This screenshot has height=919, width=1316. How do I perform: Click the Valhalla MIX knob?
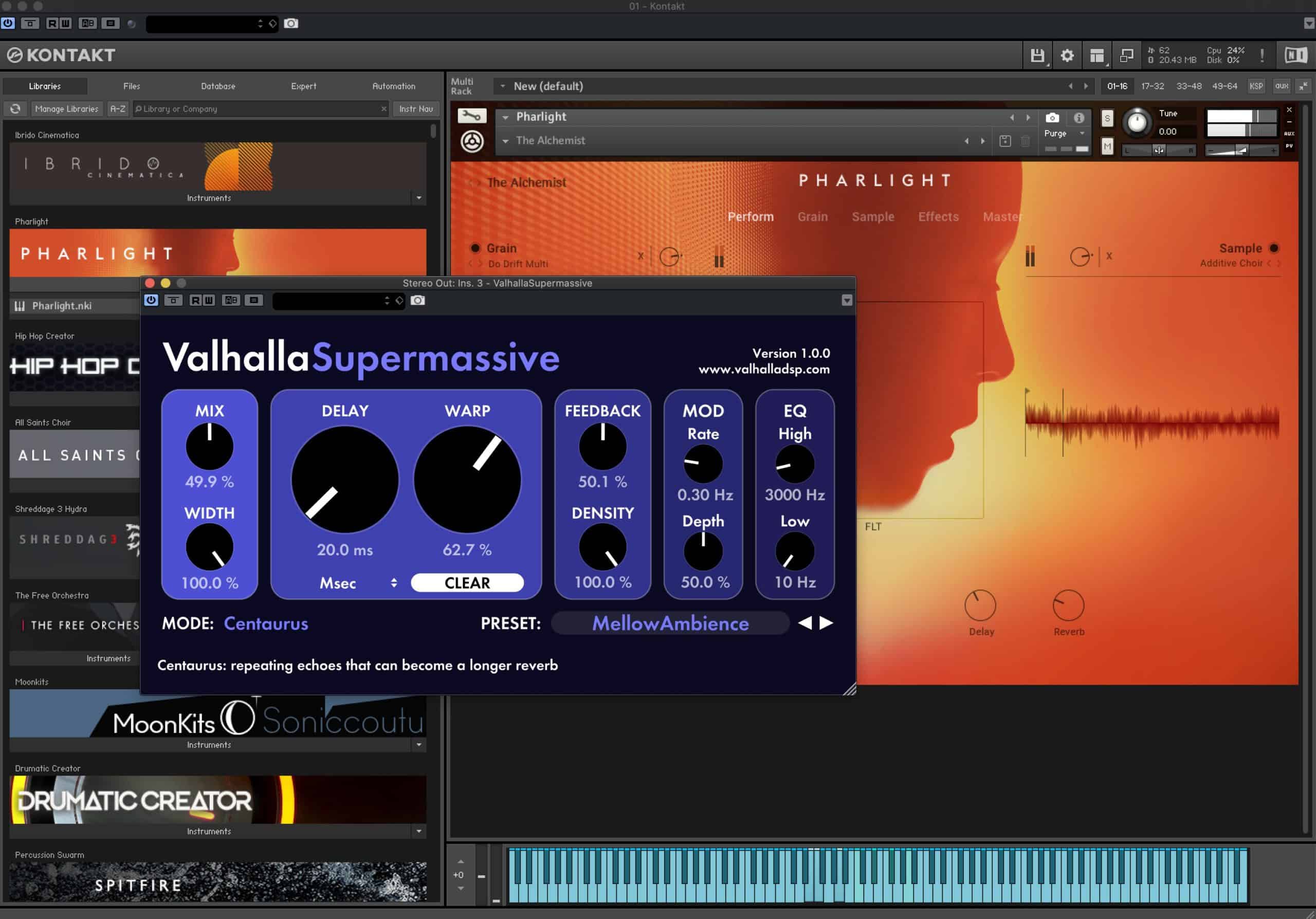click(209, 446)
